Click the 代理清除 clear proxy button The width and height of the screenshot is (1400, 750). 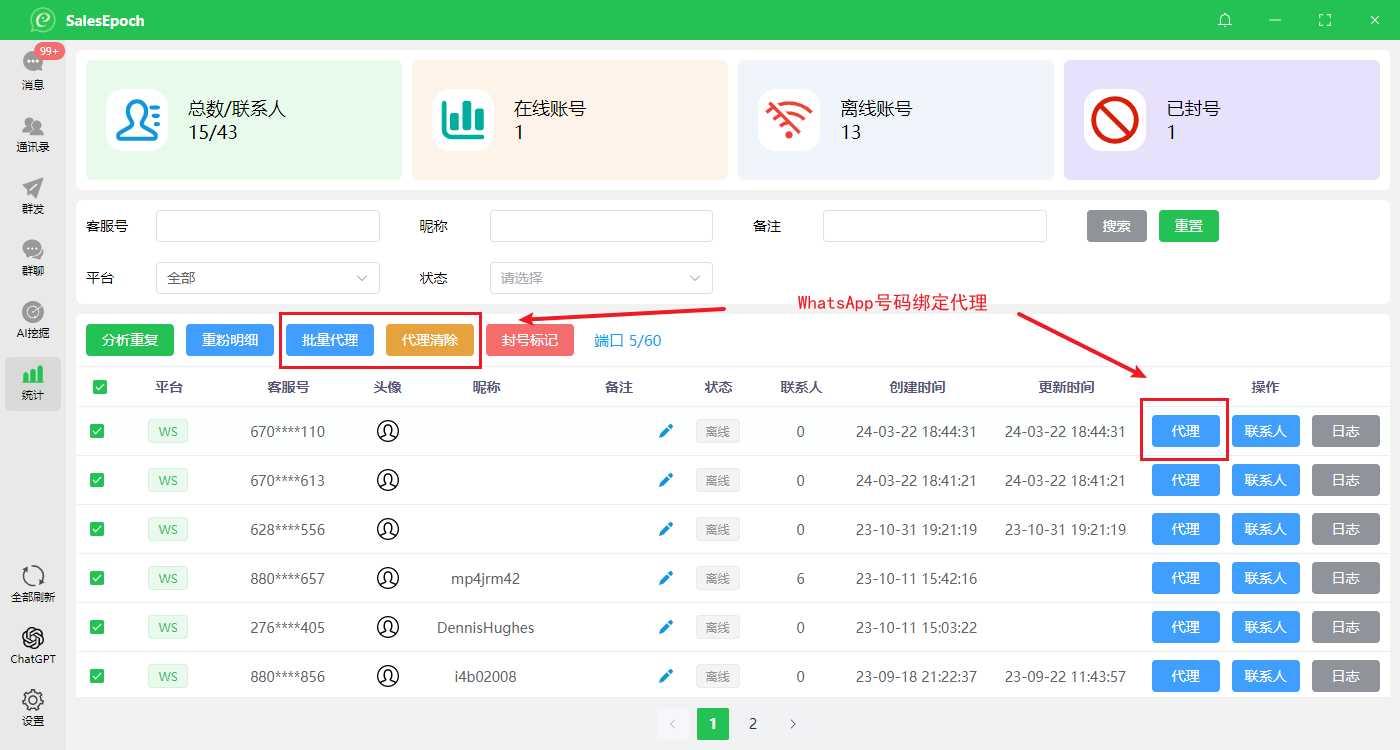click(430, 340)
